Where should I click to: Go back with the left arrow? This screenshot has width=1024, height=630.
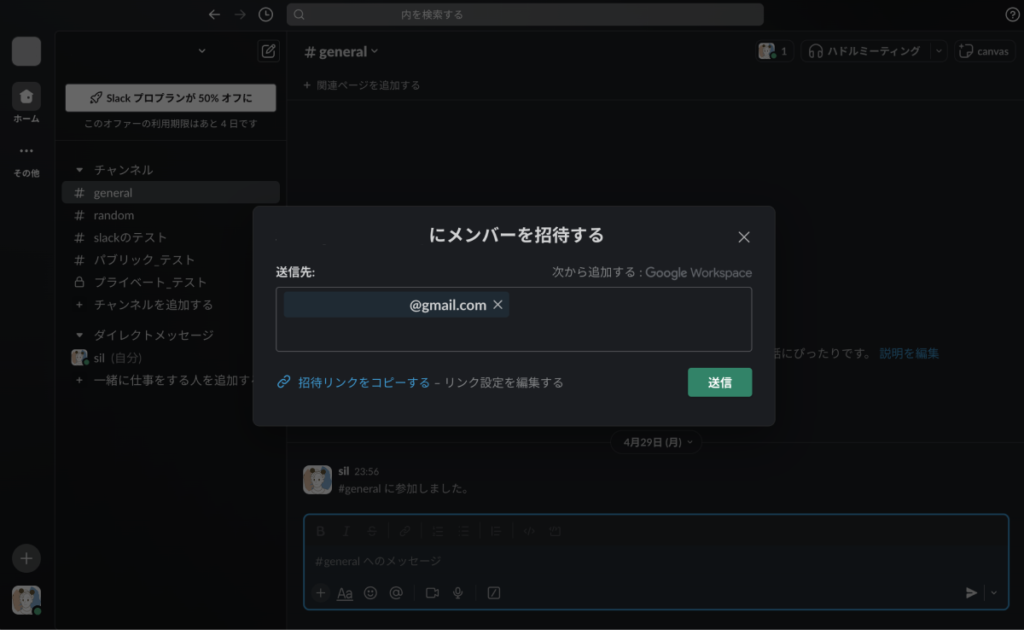214,15
